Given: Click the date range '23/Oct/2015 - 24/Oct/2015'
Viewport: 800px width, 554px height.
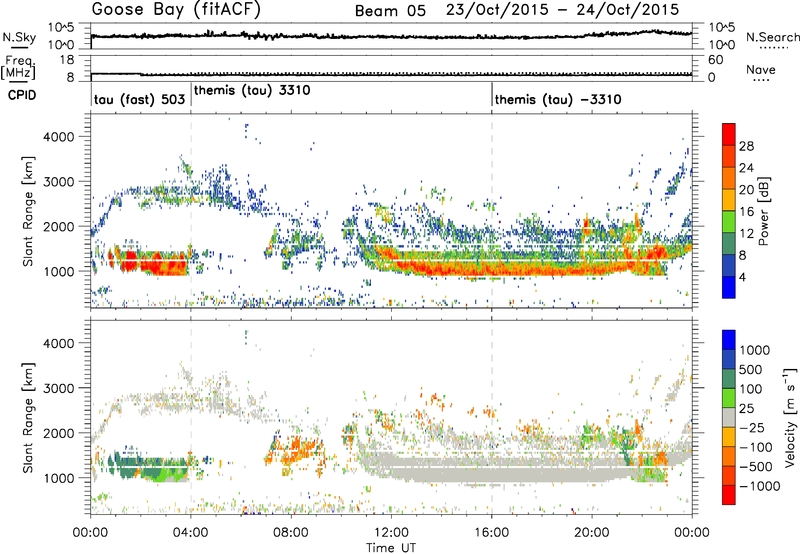Looking at the screenshot, I should (x=562, y=10).
